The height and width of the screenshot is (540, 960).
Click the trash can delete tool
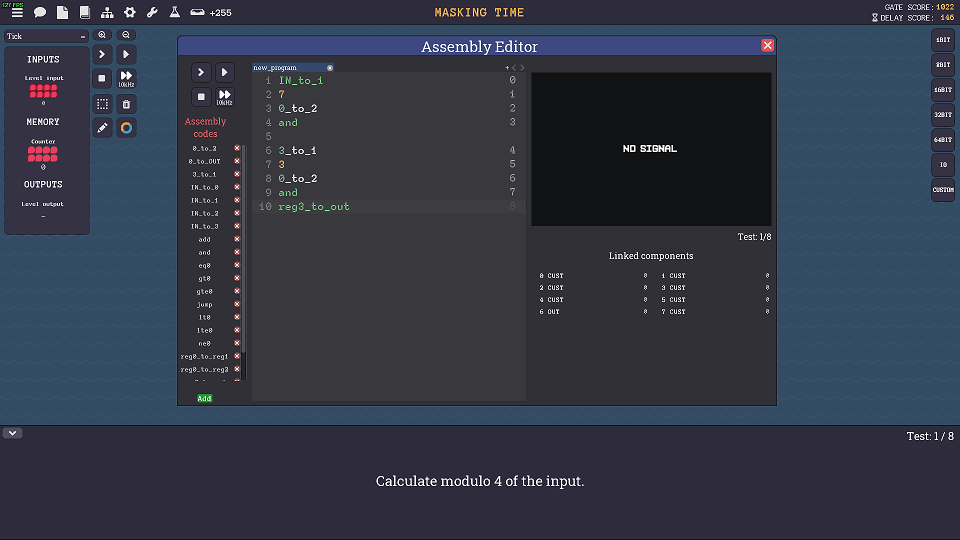click(126, 104)
